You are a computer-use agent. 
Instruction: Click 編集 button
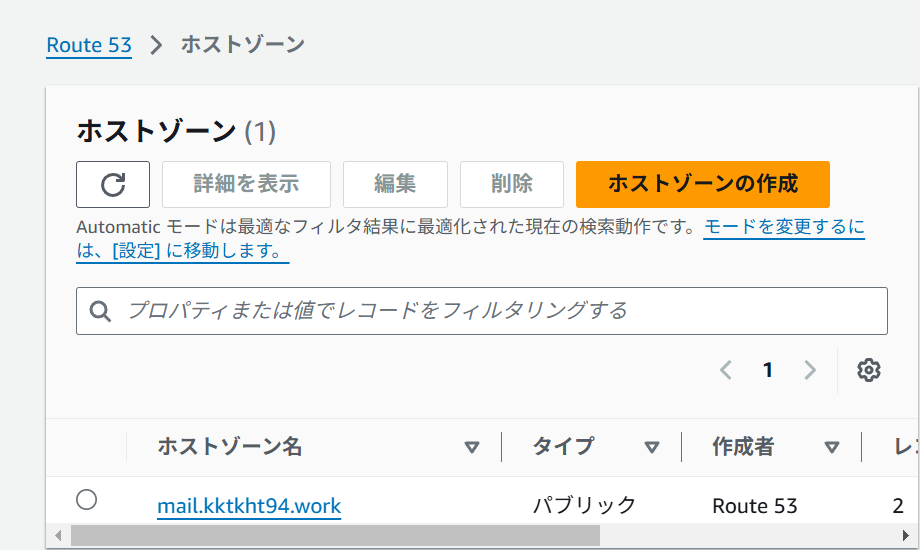[x=395, y=184]
